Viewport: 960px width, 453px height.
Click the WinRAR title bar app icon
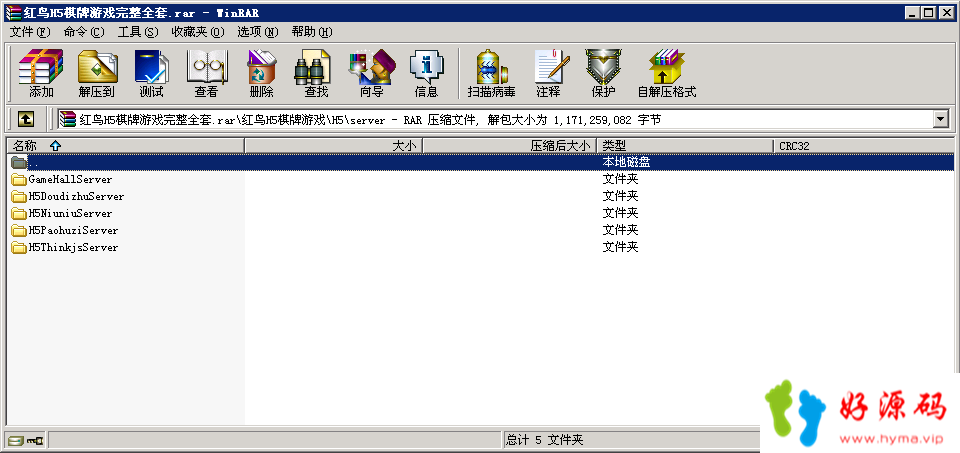coord(12,13)
